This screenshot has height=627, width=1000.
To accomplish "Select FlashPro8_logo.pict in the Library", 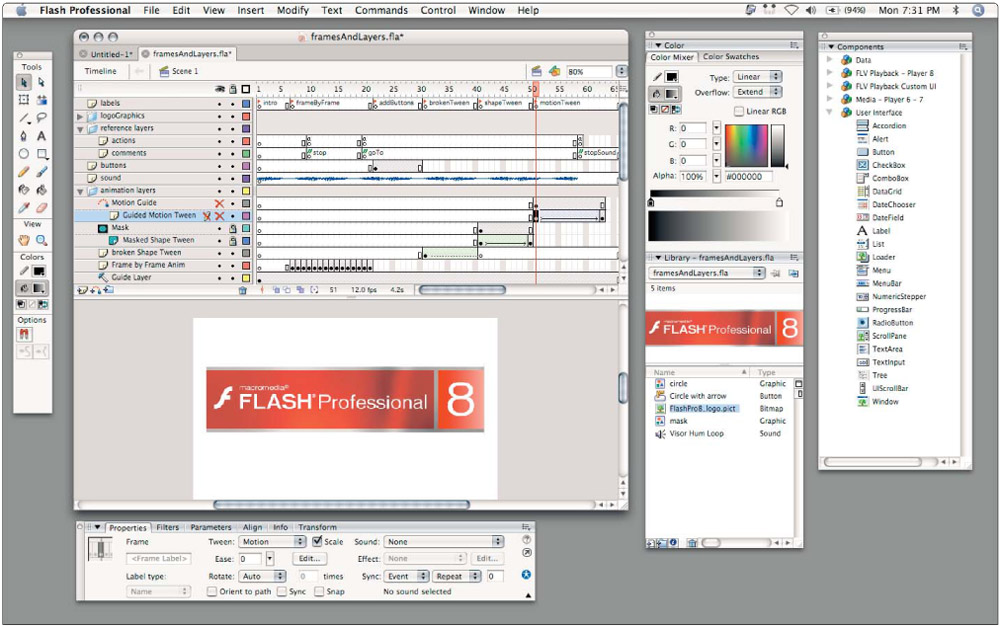I will click(x=703, y=409).
